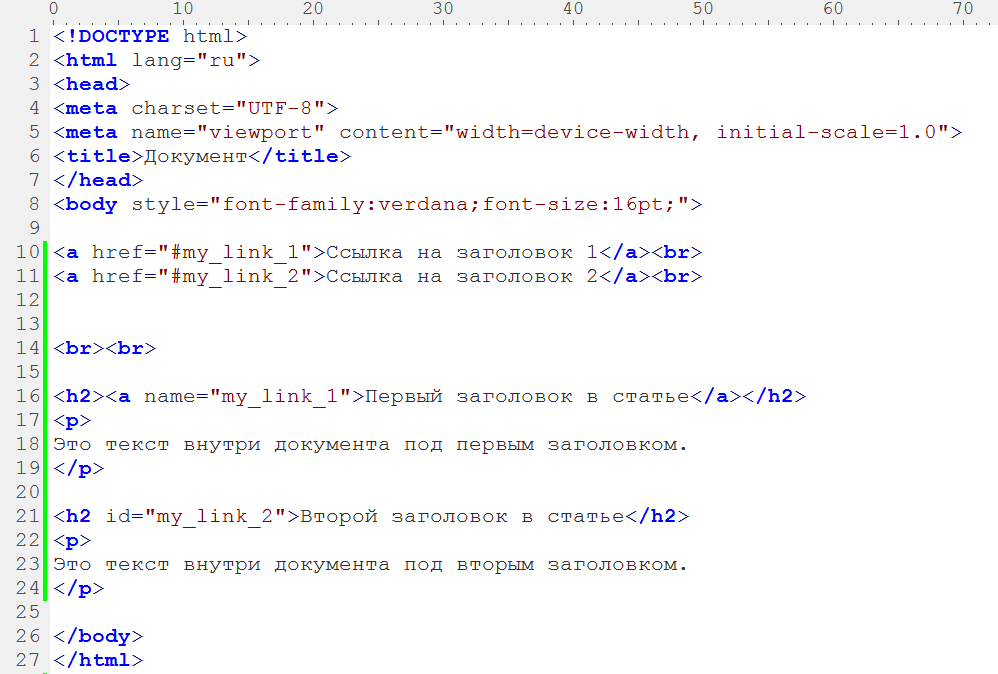Click the initial-scale=1.0 content text

tap(827, 132)
